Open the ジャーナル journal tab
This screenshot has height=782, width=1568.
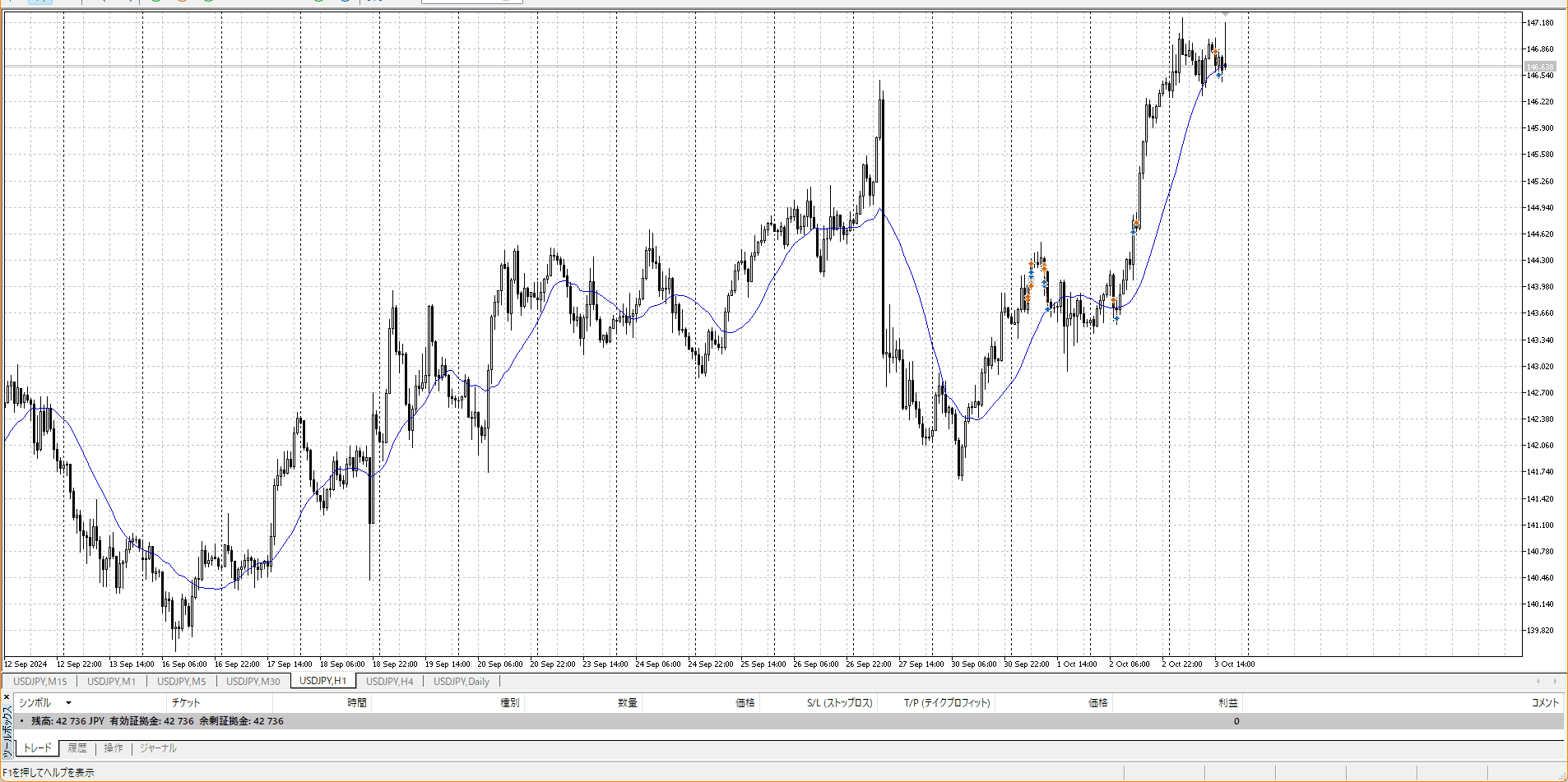coord(158,748)
